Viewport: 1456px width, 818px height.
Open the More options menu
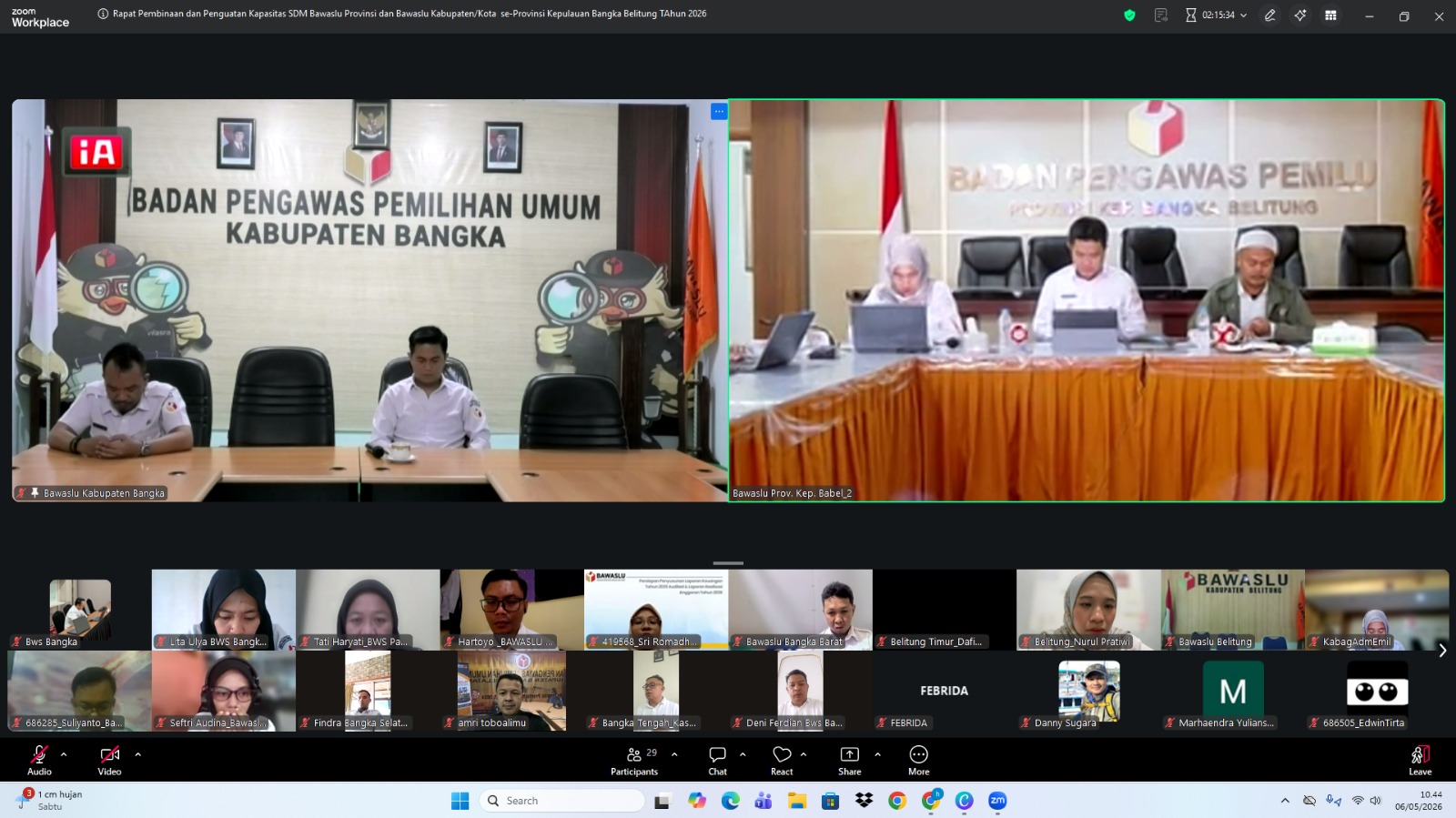pos(919,760)
